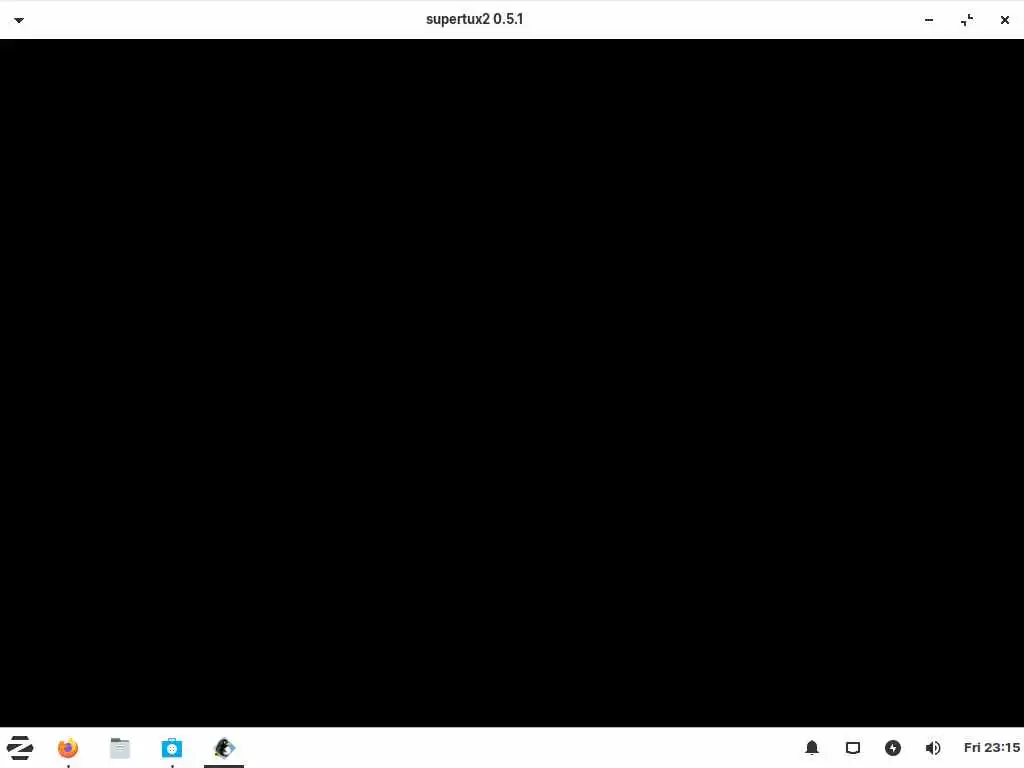The width and height of the screenshot is (1024, 768).
Task: Minimize the supertux2 window
Action: [x=929, y=20]
